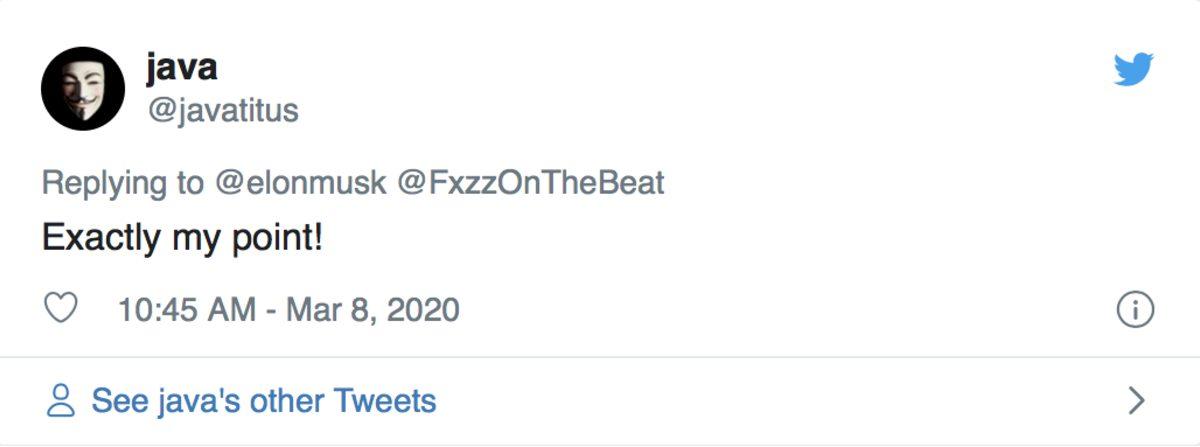Image resolution: width=1200 pixels, height=447 pixels.
Task: Open the Guy Fawkes mask profile picture
Action: pyautogui.click(x=82, y=88)
